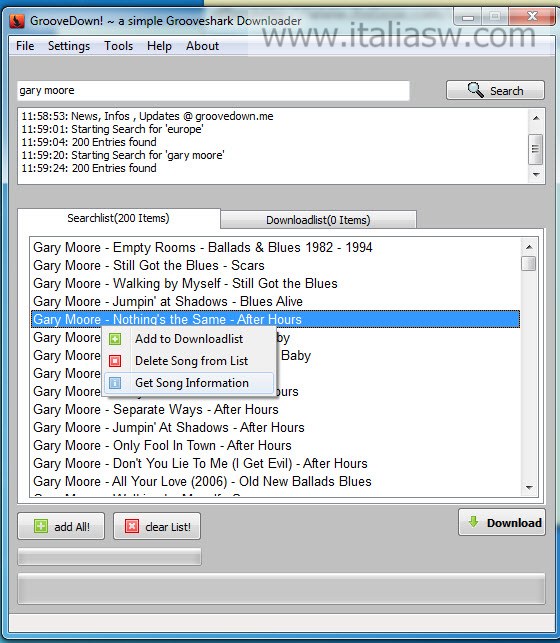Click the search field containing 'gary moore'
Image resolution: width=560 pixels, height=643 pixels.
[213, 90]
